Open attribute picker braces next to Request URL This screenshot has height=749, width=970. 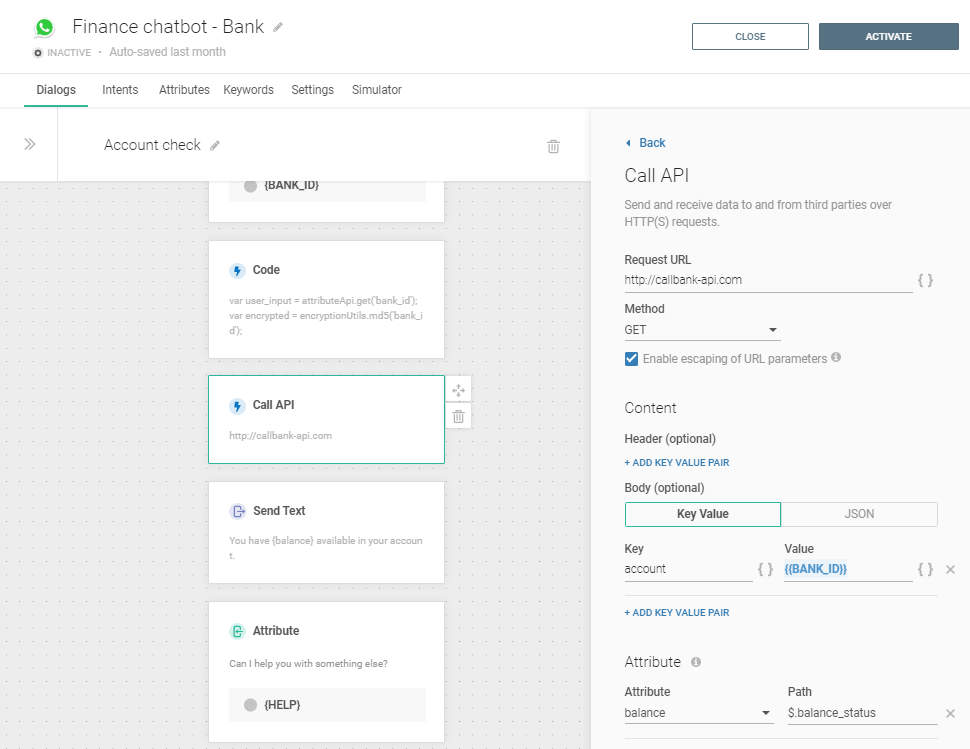coord(926,279)
